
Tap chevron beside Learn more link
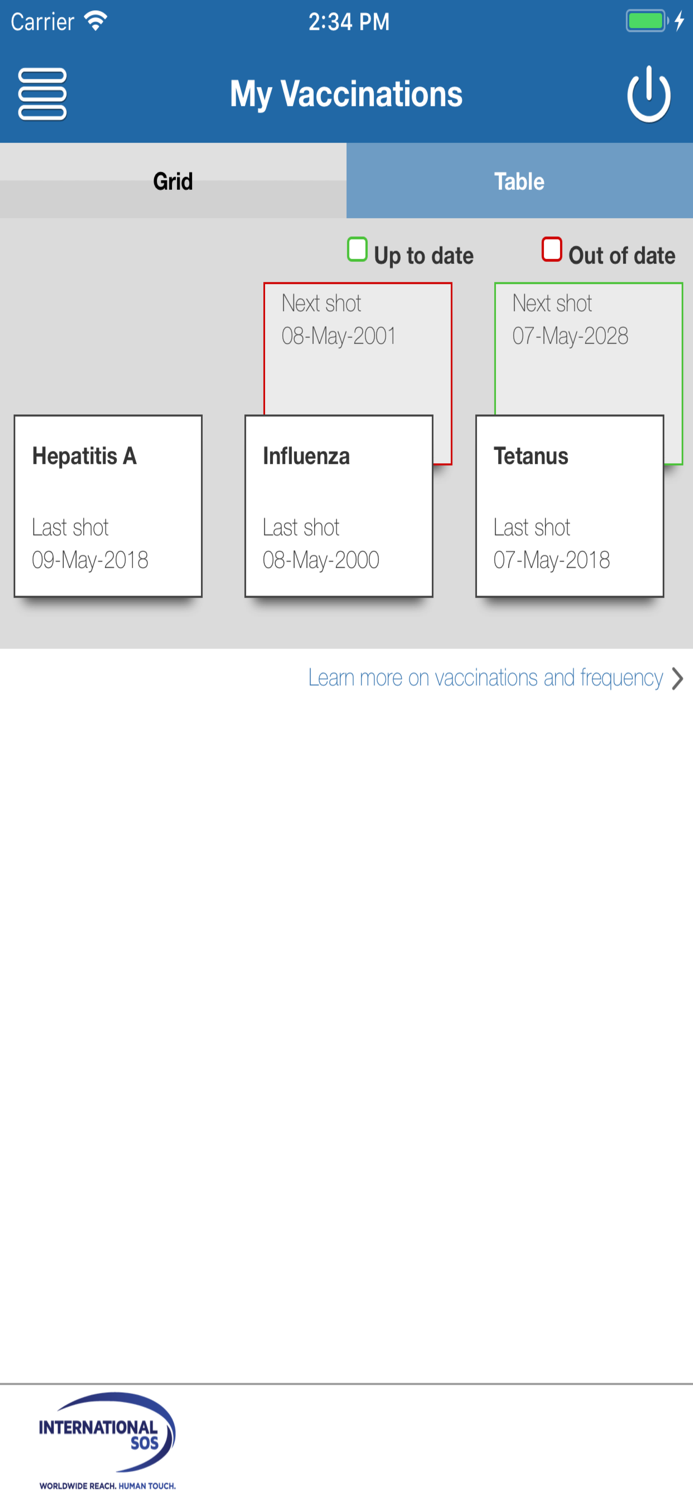678,678
